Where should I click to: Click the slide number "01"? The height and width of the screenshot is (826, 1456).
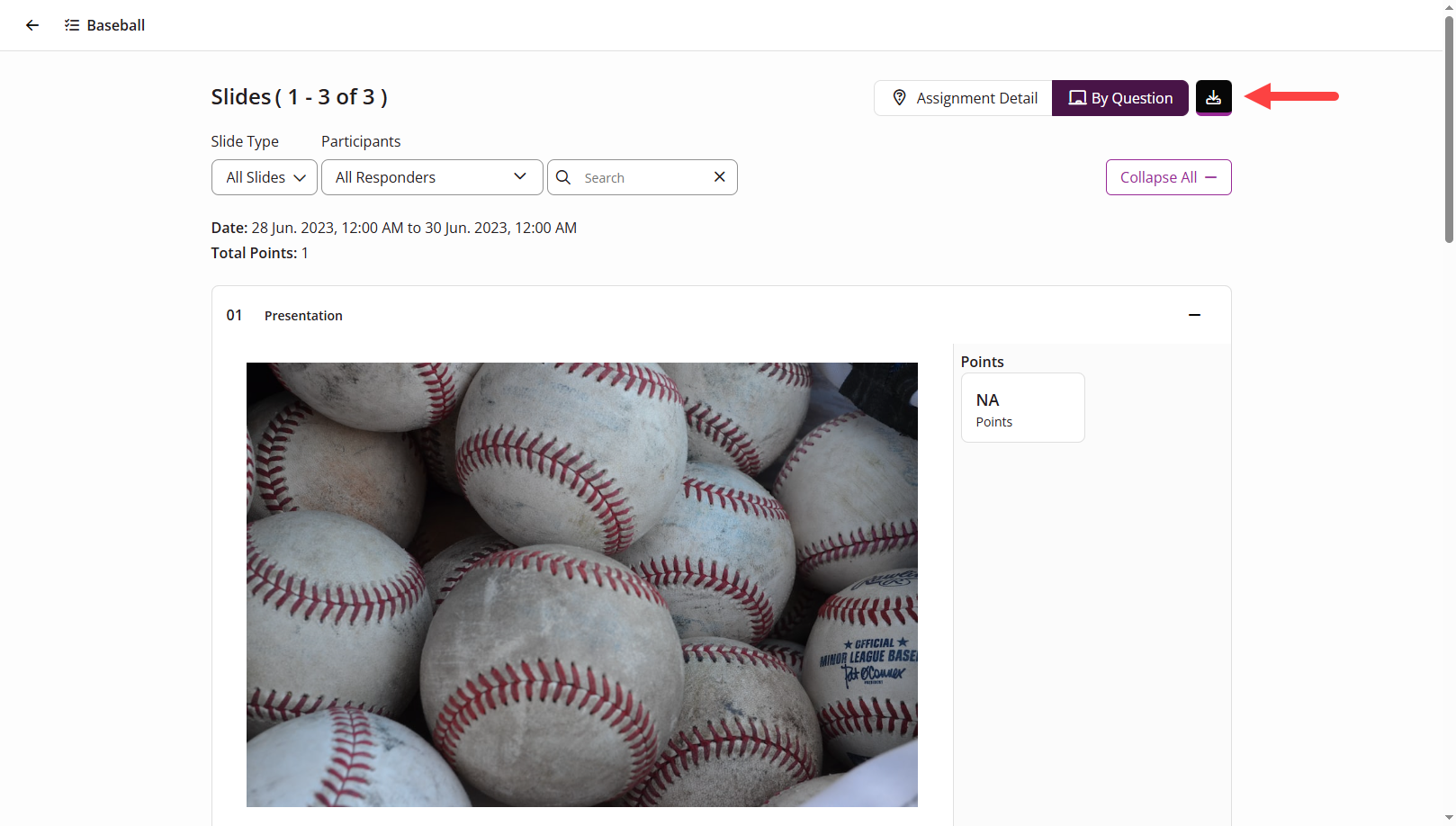pyautogui.click(x=234, y=315)
